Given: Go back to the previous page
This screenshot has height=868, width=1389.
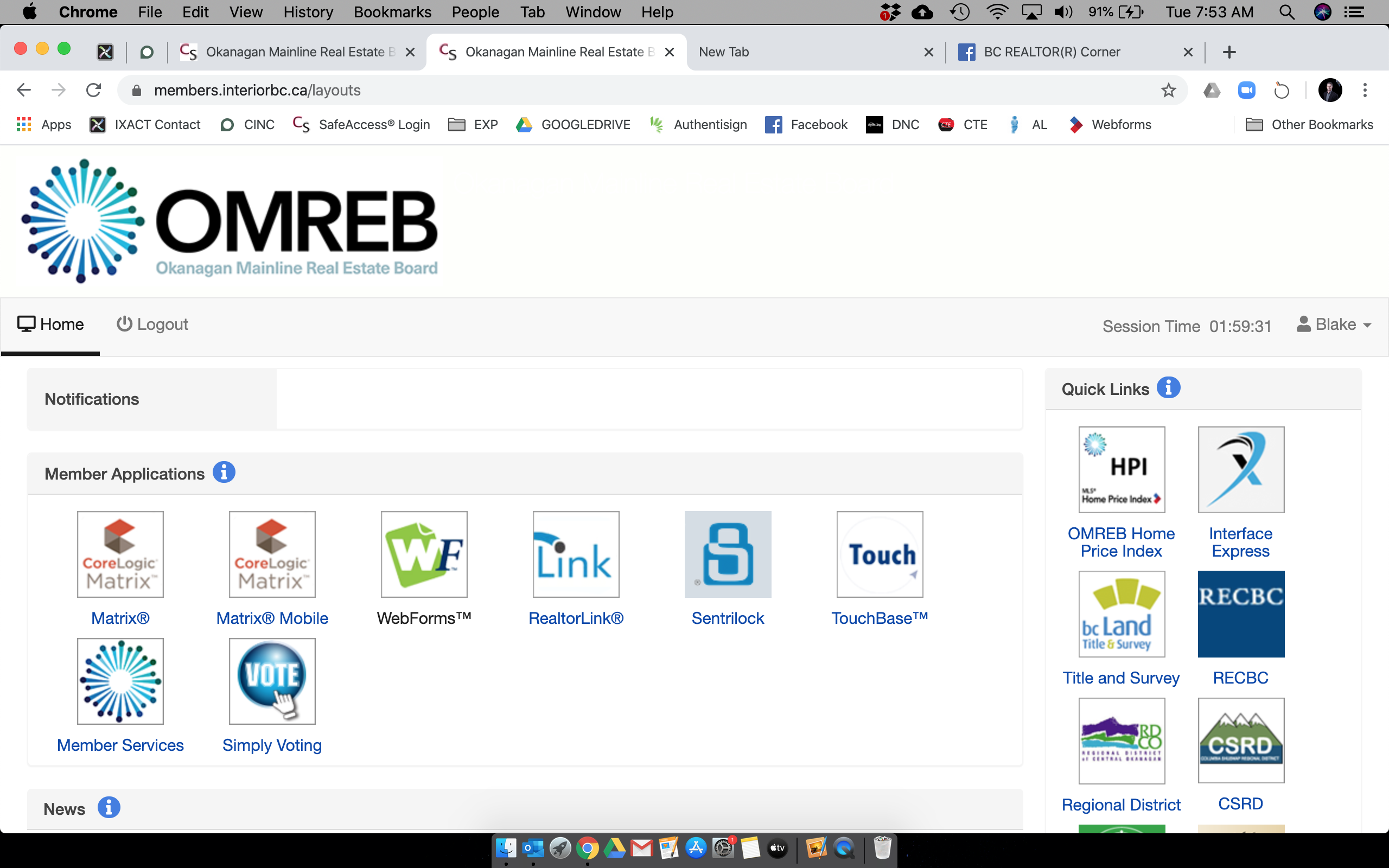Looking at the screenshot, I should [23, 90].
